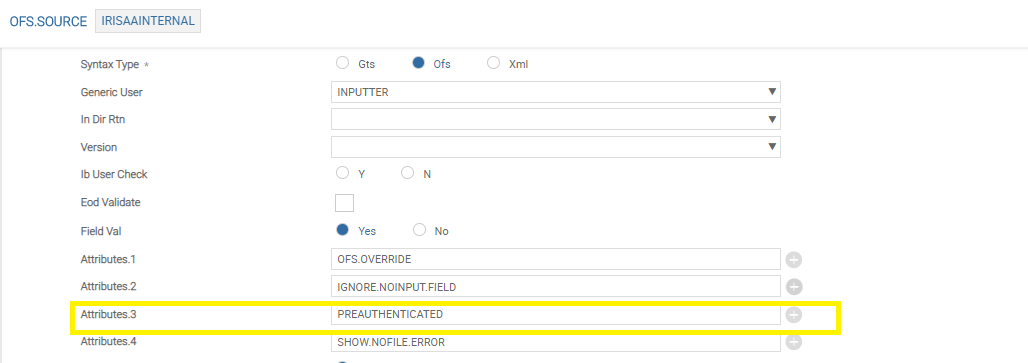
Task: Select the Xml syntax type option
Action: click(x=494, y=64)
